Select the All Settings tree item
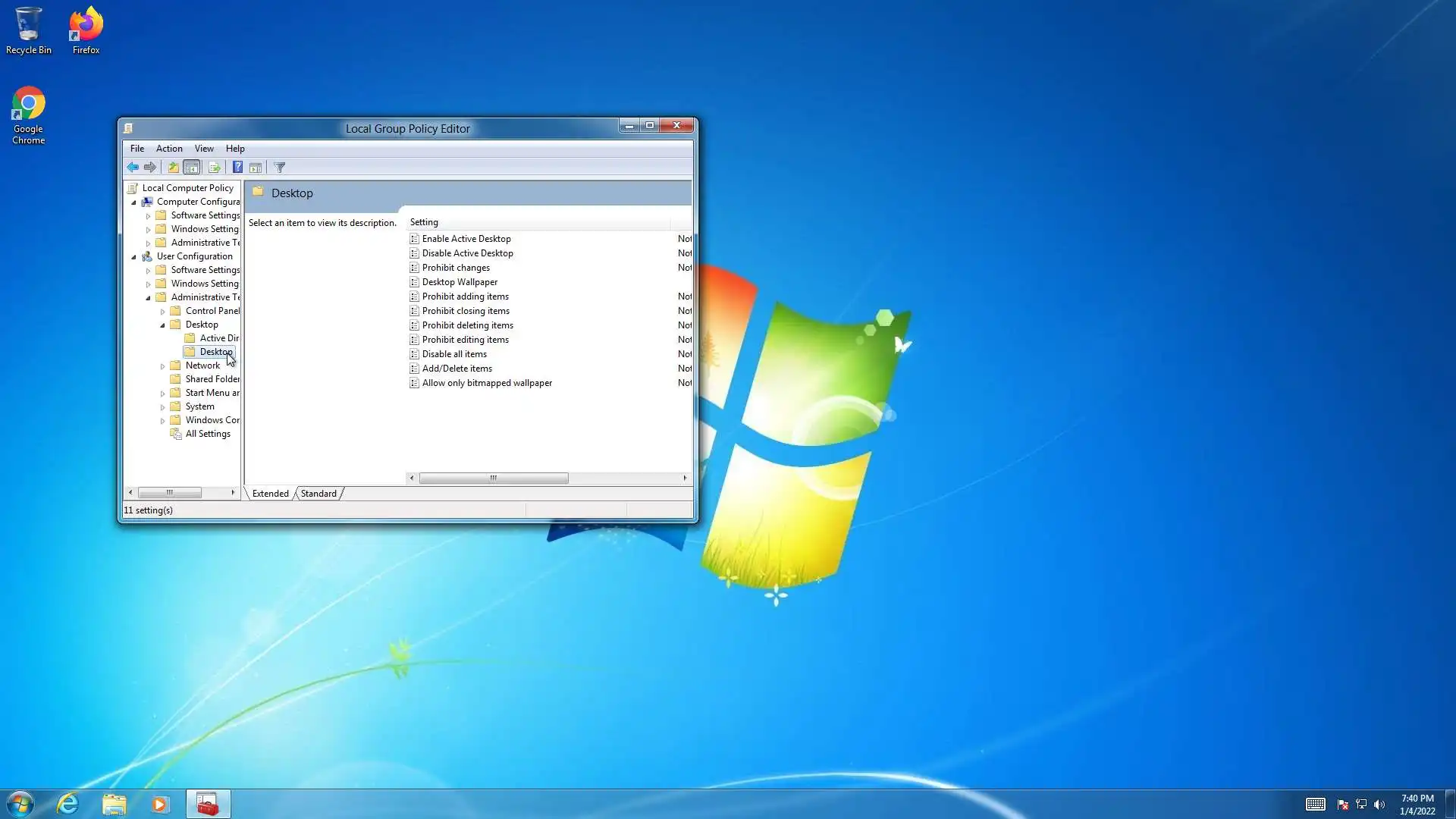The height and width of the screenshot is (819, 1456). pos(207,434)
